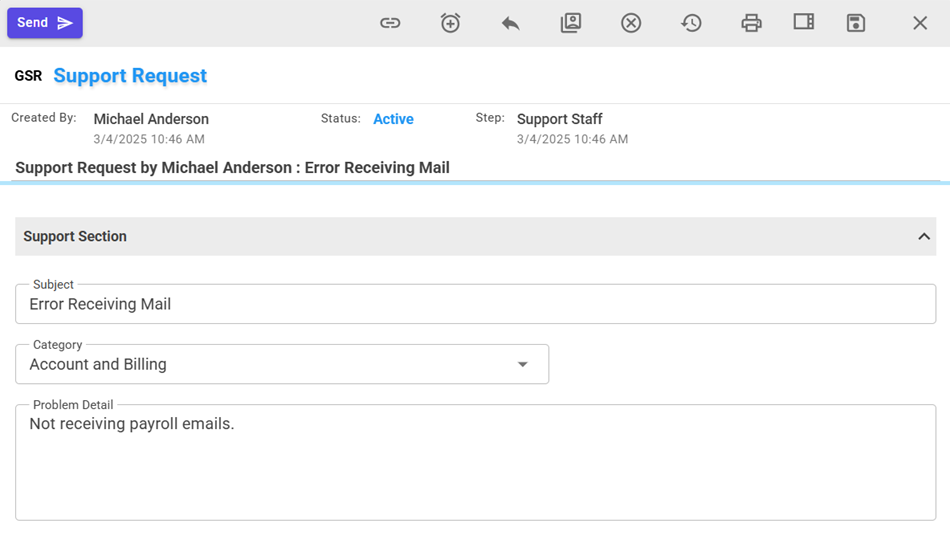Click into the Subject text field

[x=475, y=305]
